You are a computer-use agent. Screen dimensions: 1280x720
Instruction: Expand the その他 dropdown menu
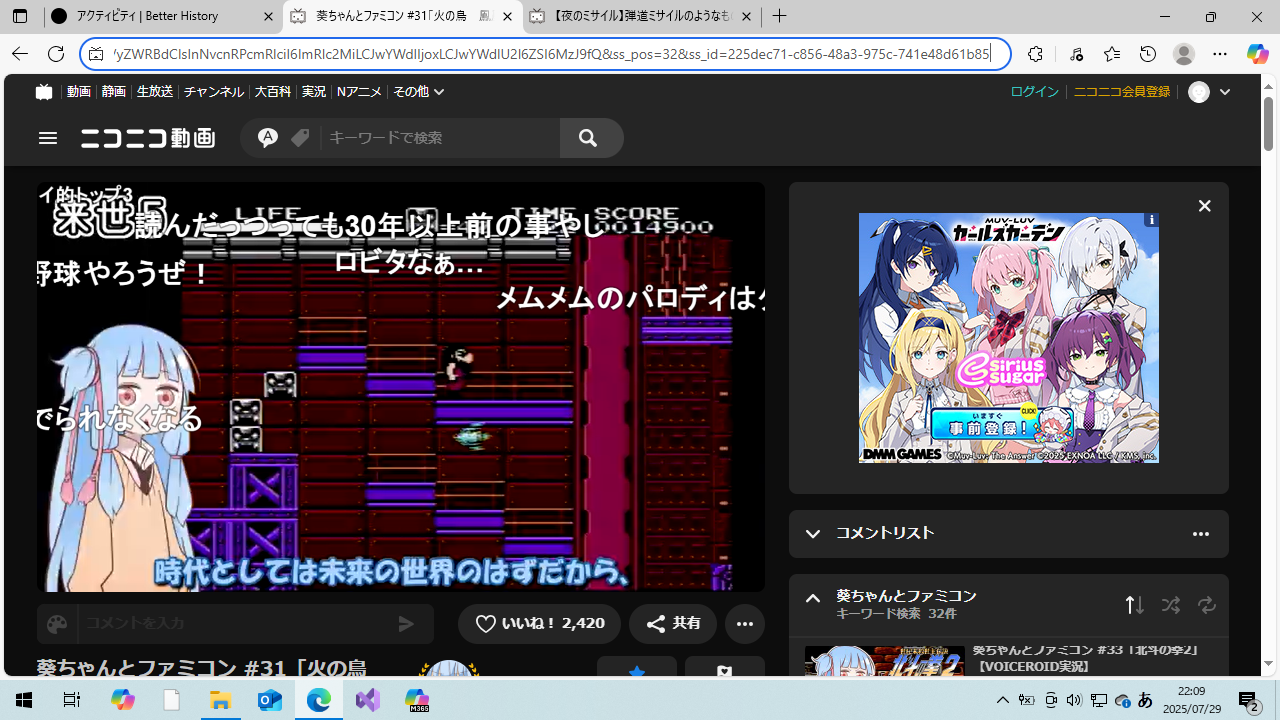[418, 91]
